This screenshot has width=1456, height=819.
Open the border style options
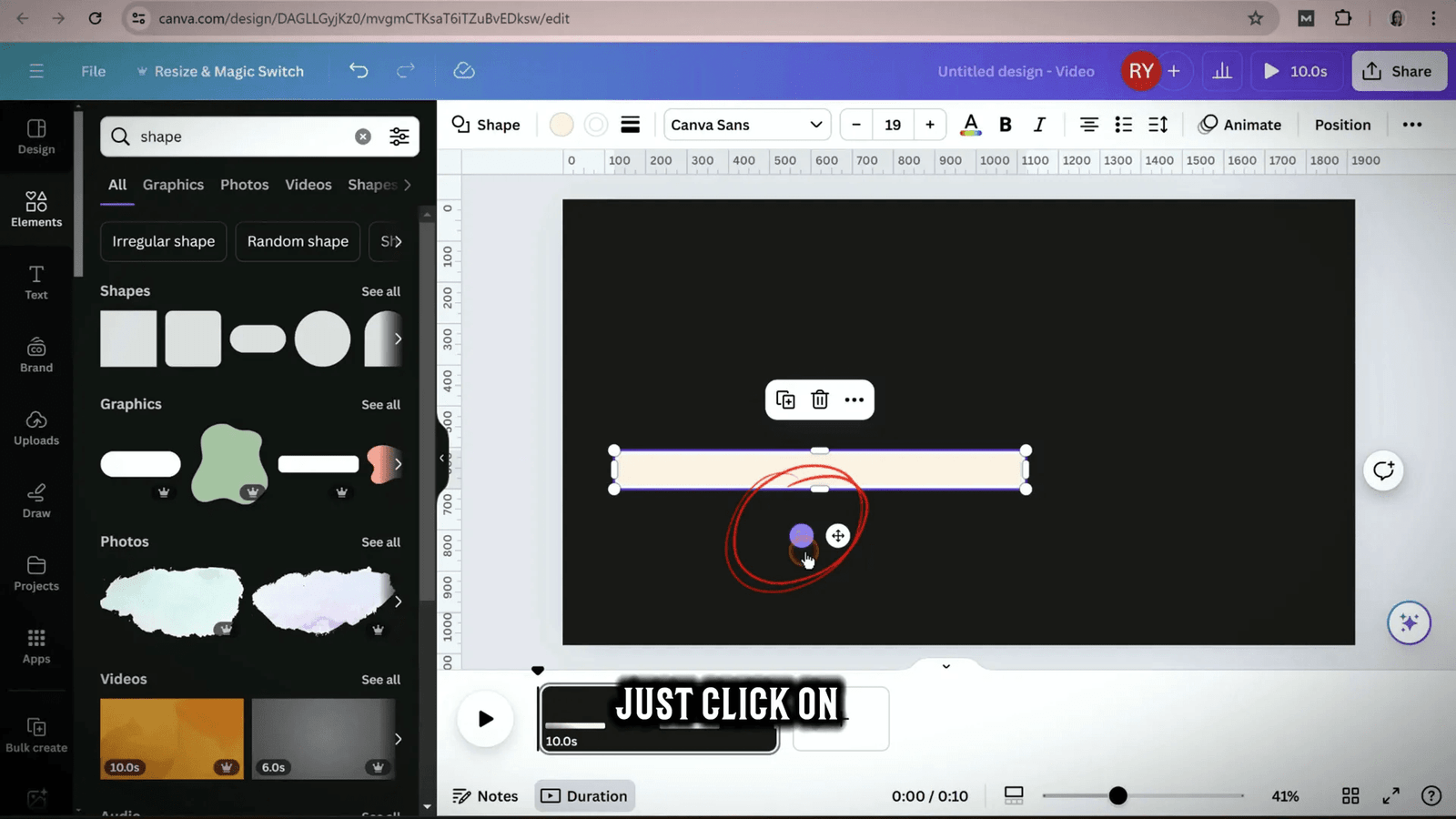tap(630, 125)
